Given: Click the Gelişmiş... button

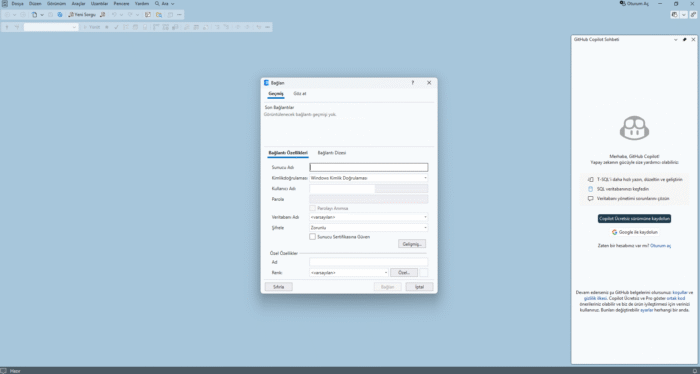Looking at the screenshot, I should [412, 244].
